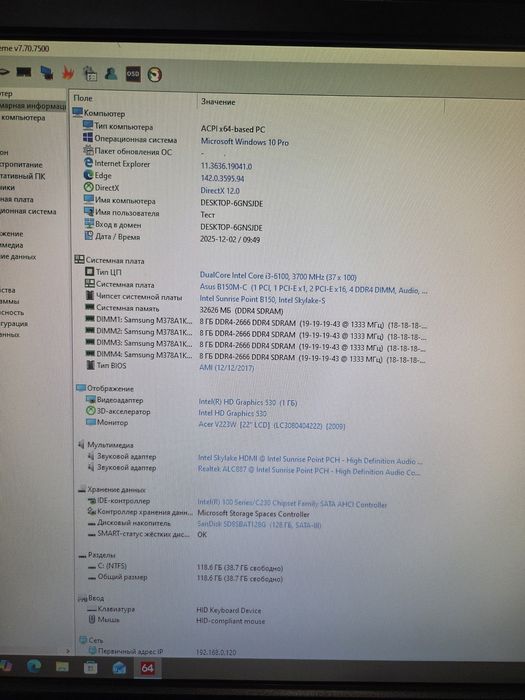Select the IP address 192.168.0.120
Viewport: 525px width, 700px height.
pyautogui.click(x=216, y=652)
